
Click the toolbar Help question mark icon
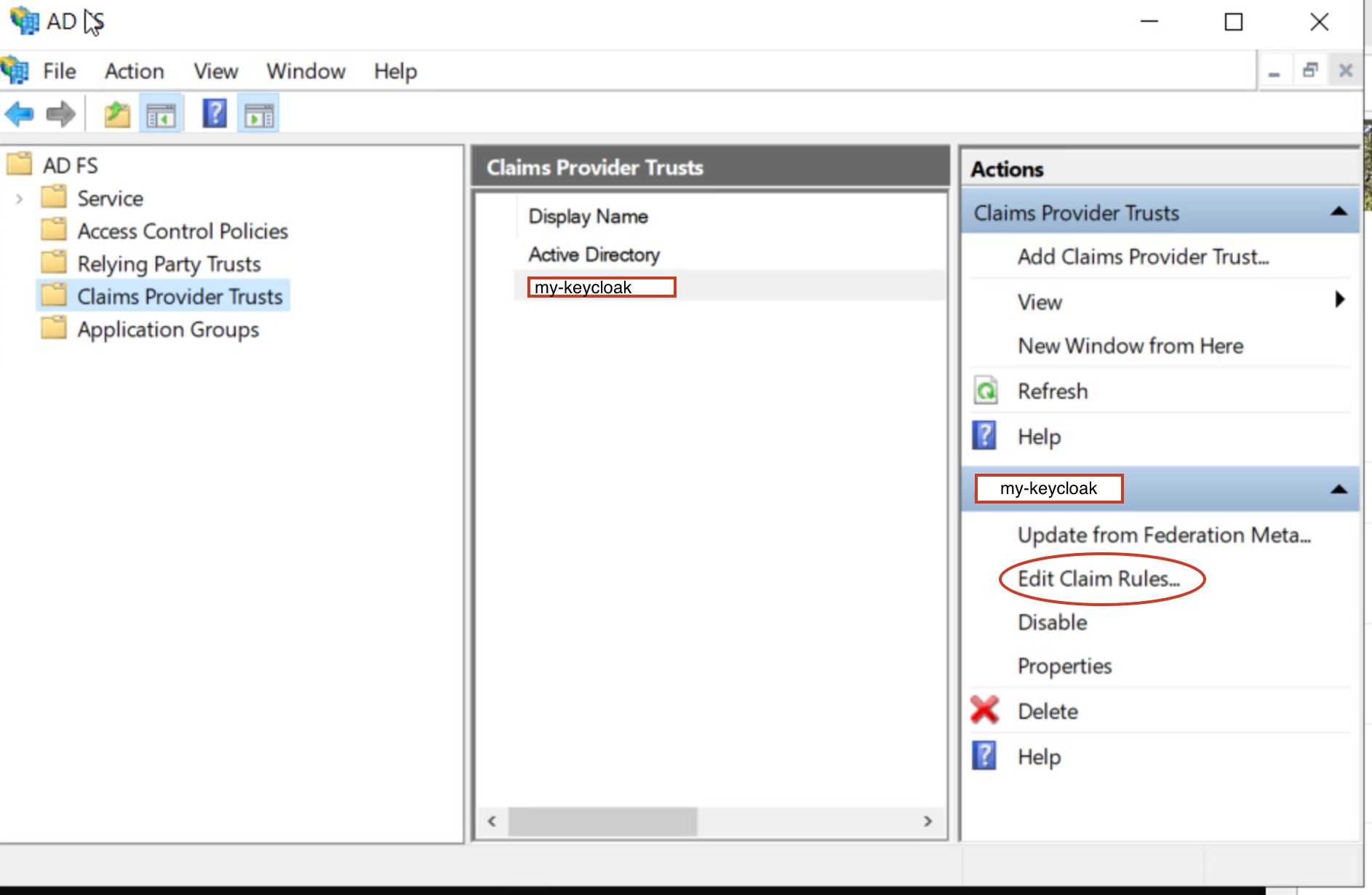[x=215, y=114]
